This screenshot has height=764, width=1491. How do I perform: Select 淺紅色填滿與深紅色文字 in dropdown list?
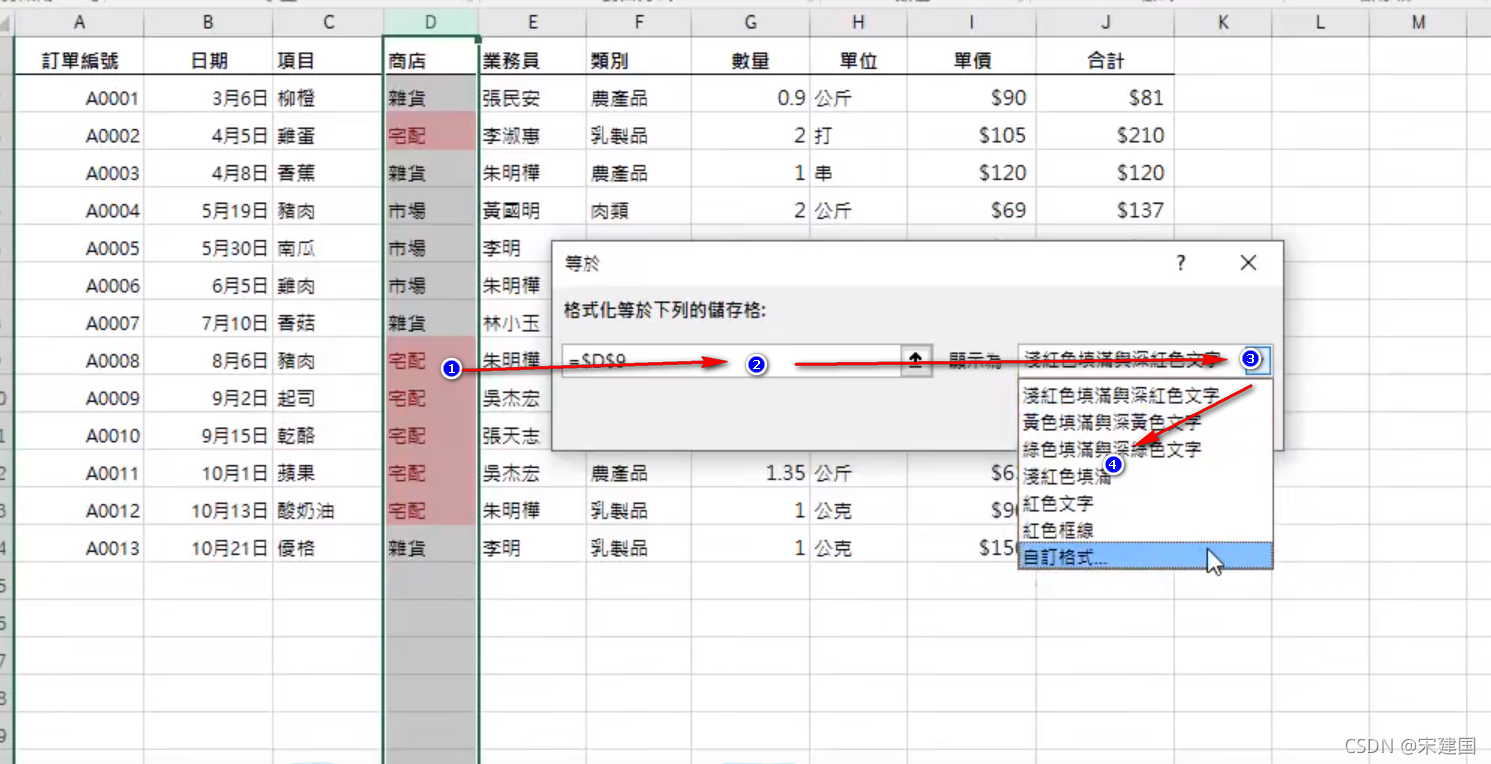point(1146,395)
